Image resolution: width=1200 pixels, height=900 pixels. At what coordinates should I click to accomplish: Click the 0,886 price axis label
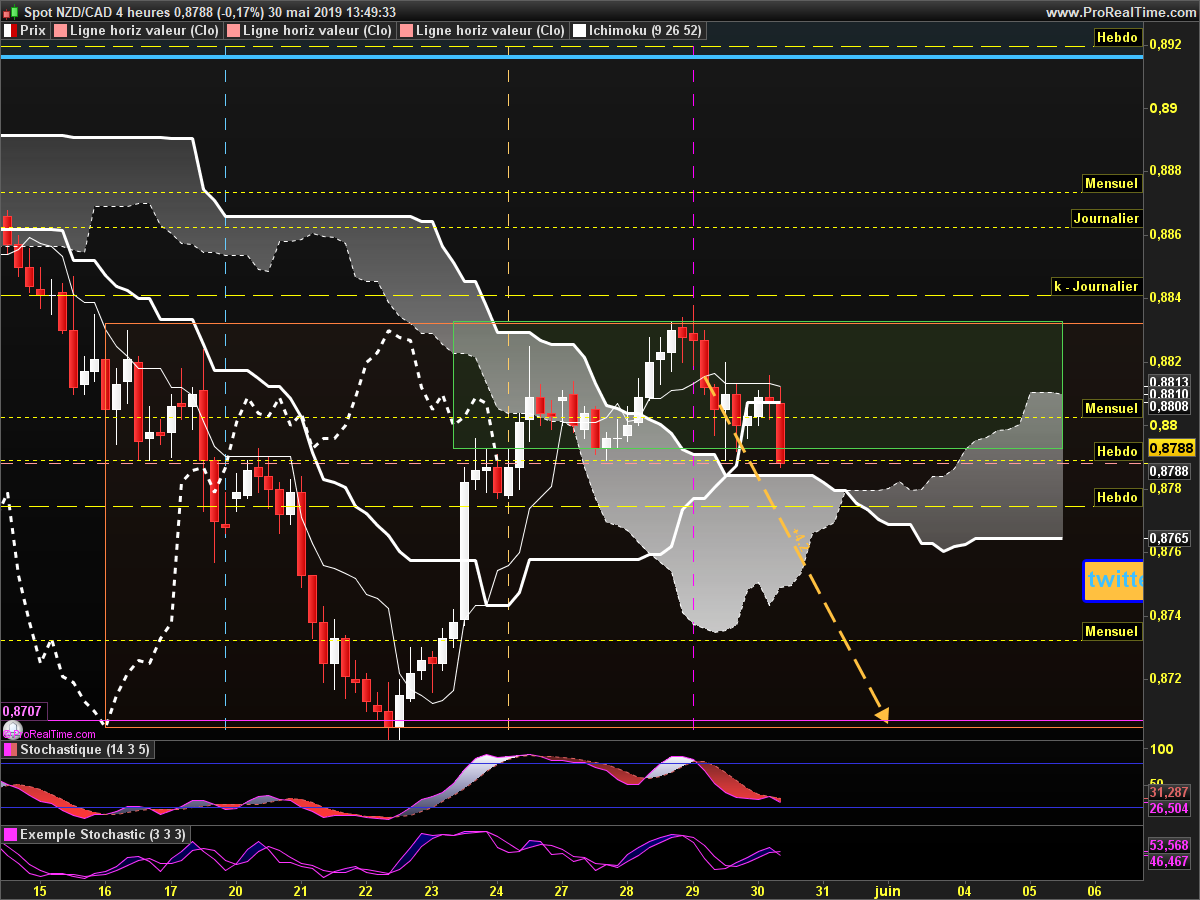(x=1166, y=234)
